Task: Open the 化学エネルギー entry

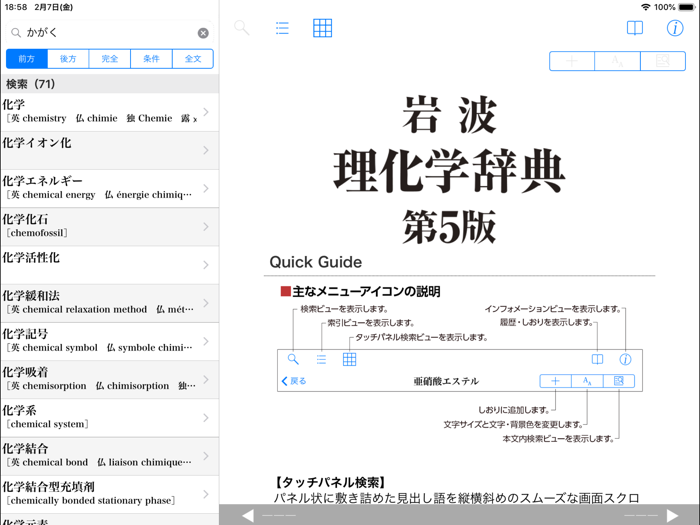Action: (109, 188)
